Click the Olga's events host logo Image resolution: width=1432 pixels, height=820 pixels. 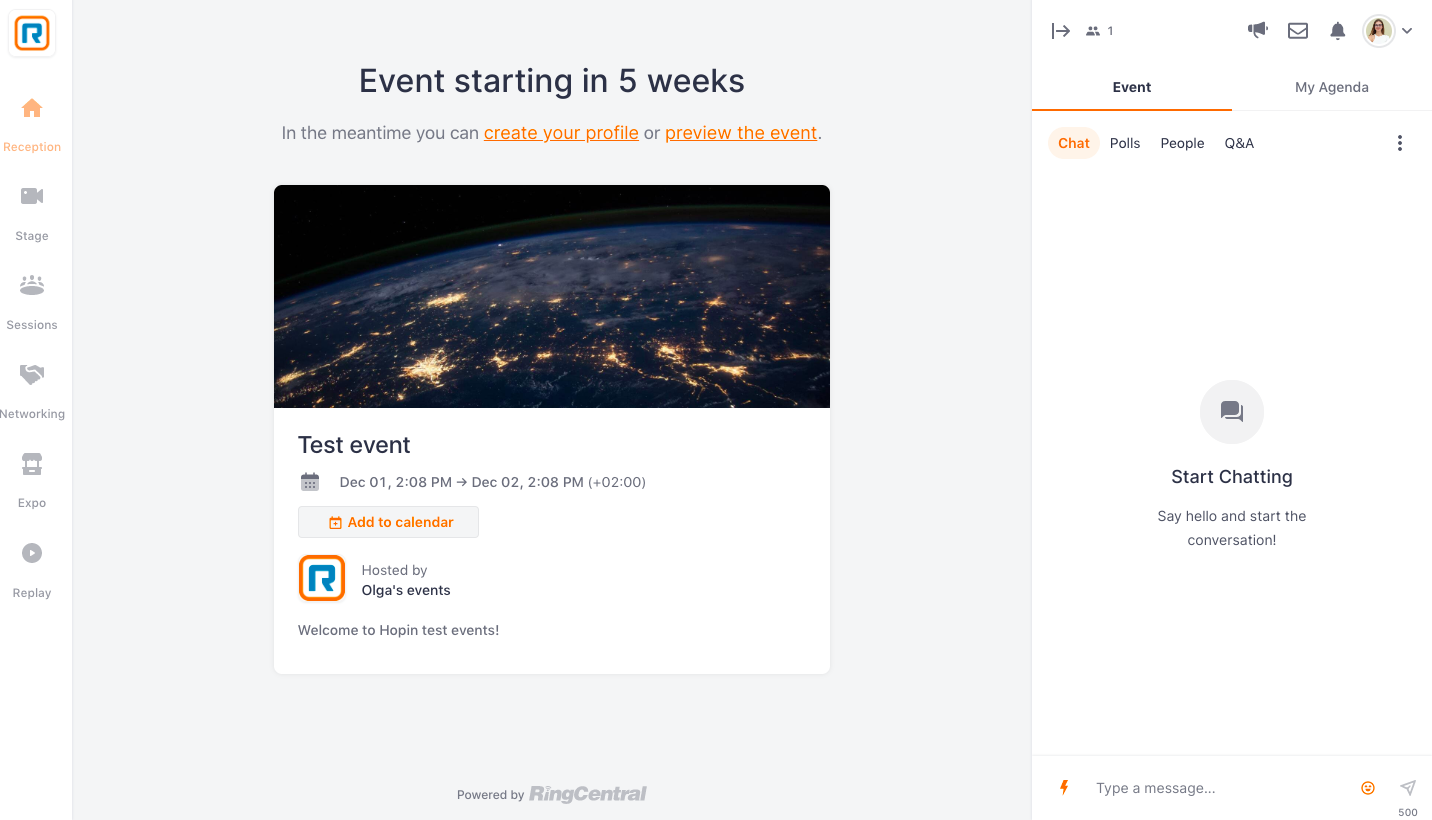(322, 578)
